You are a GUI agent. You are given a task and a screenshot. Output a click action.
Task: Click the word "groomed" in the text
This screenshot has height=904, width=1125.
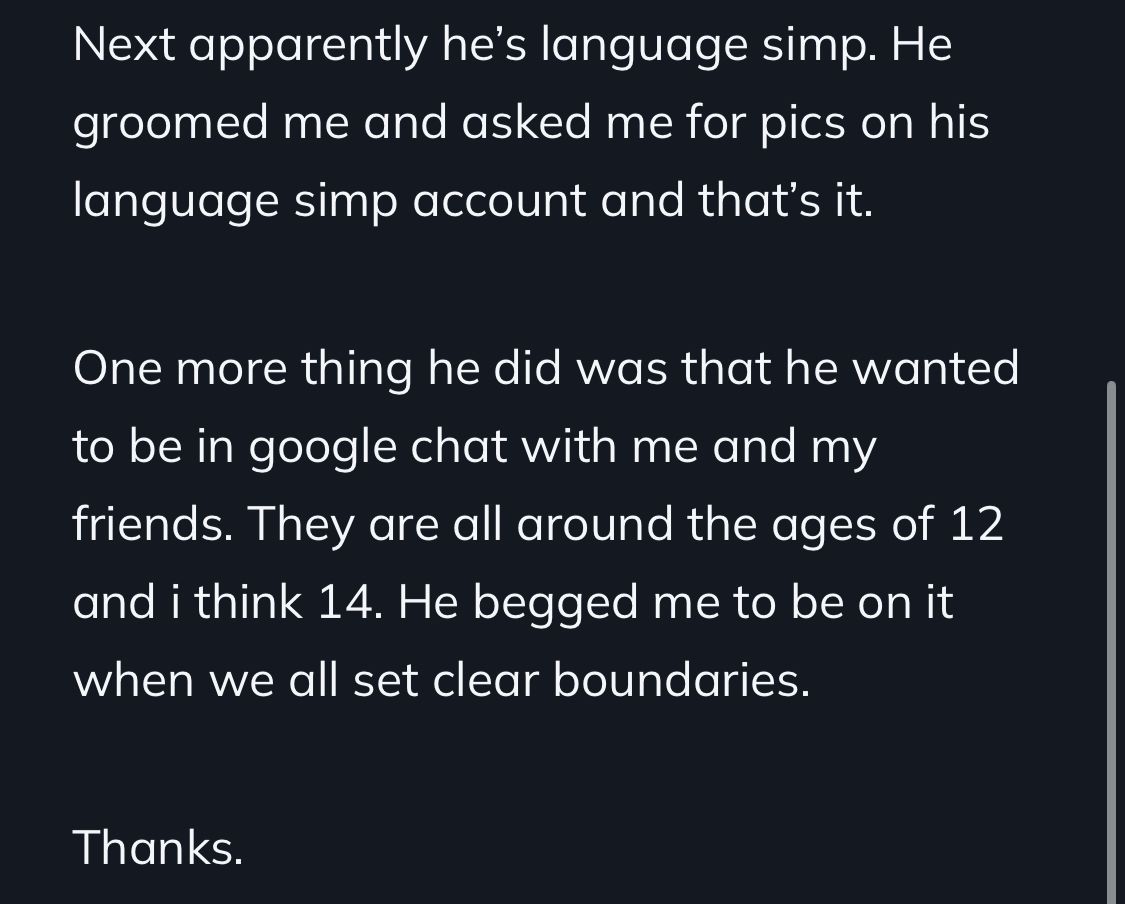pyautogui.click(x=171, y=124)
